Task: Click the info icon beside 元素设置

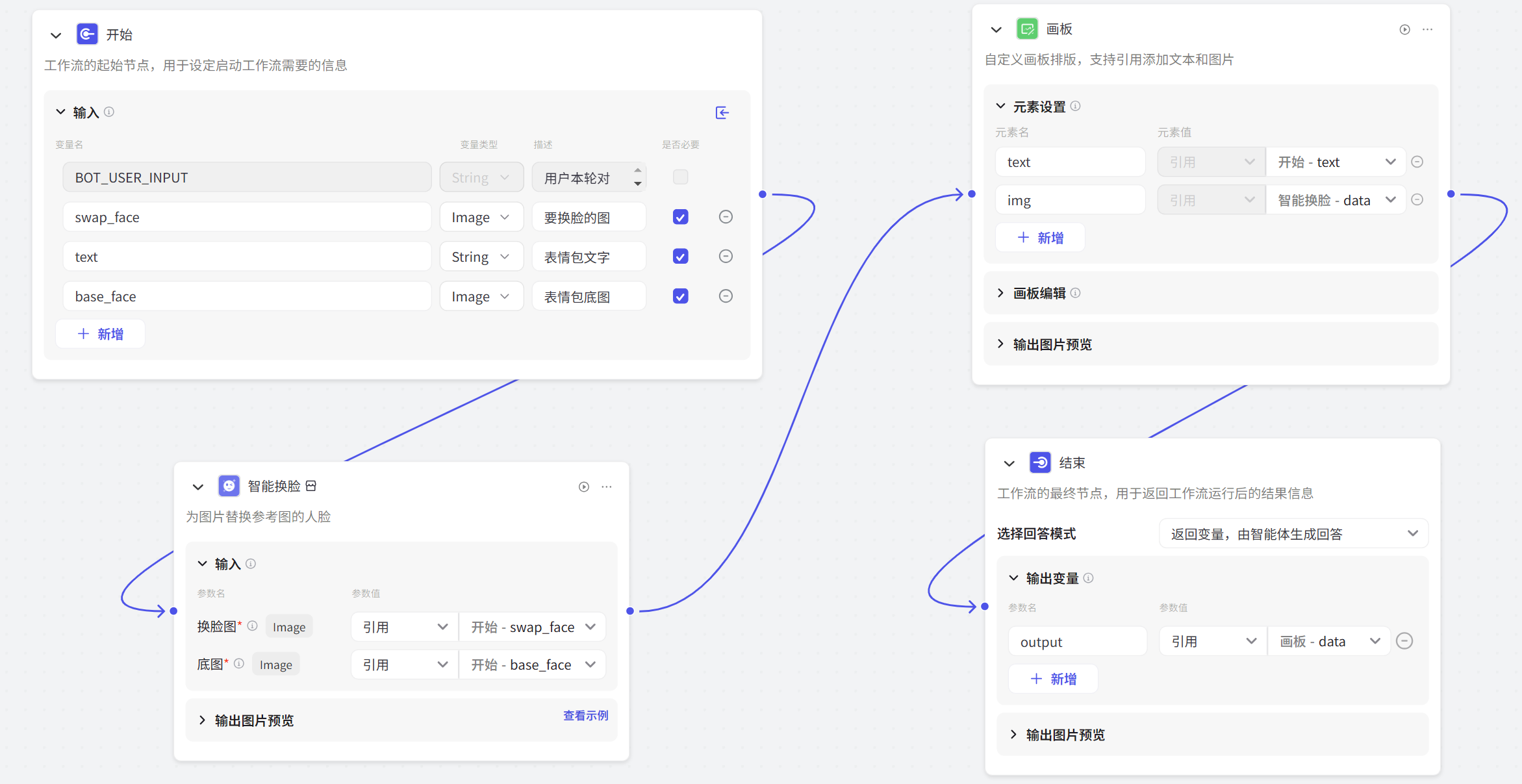Action: tap(1076, 107)
